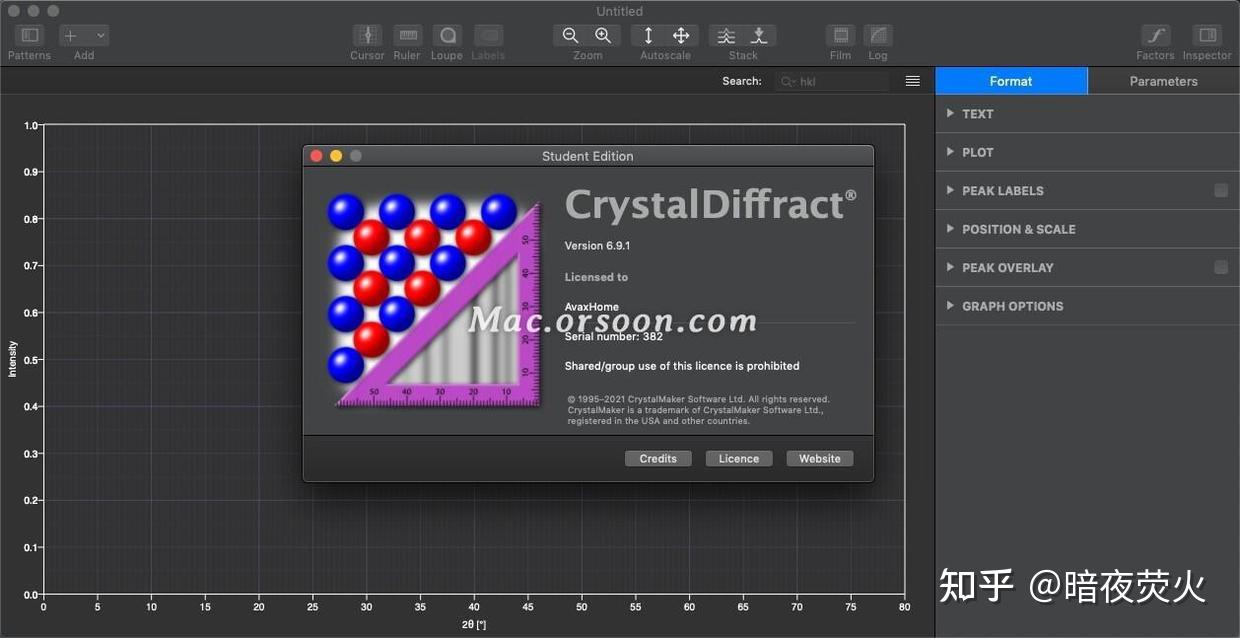Click the hkl search field
1240x638 pixels.
pyautogui.click(x=832, y=81)
